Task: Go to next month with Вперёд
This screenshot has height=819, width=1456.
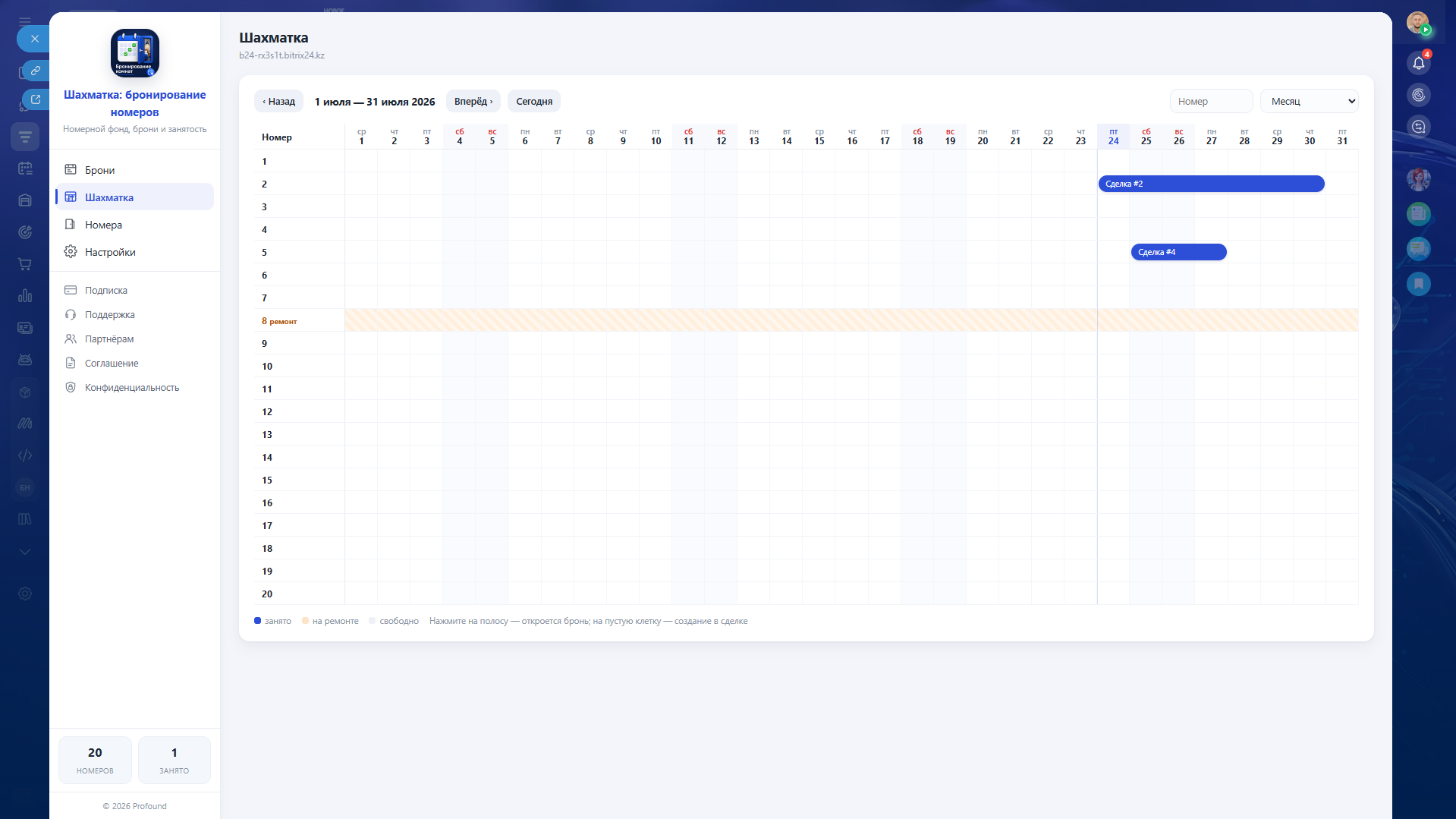Action: (x=473, y=102)
